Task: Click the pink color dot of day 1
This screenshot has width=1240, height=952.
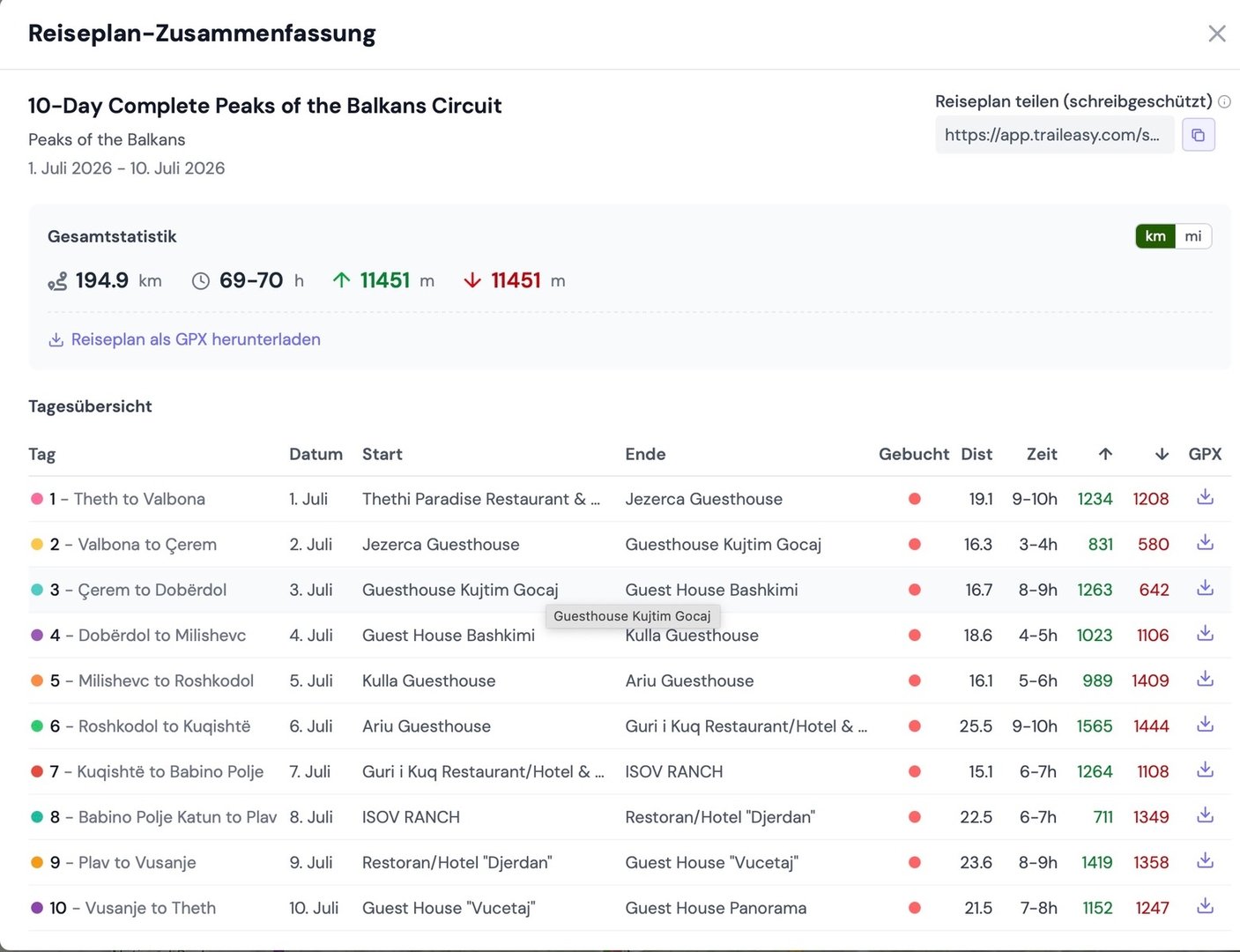Action: [37, 499]
